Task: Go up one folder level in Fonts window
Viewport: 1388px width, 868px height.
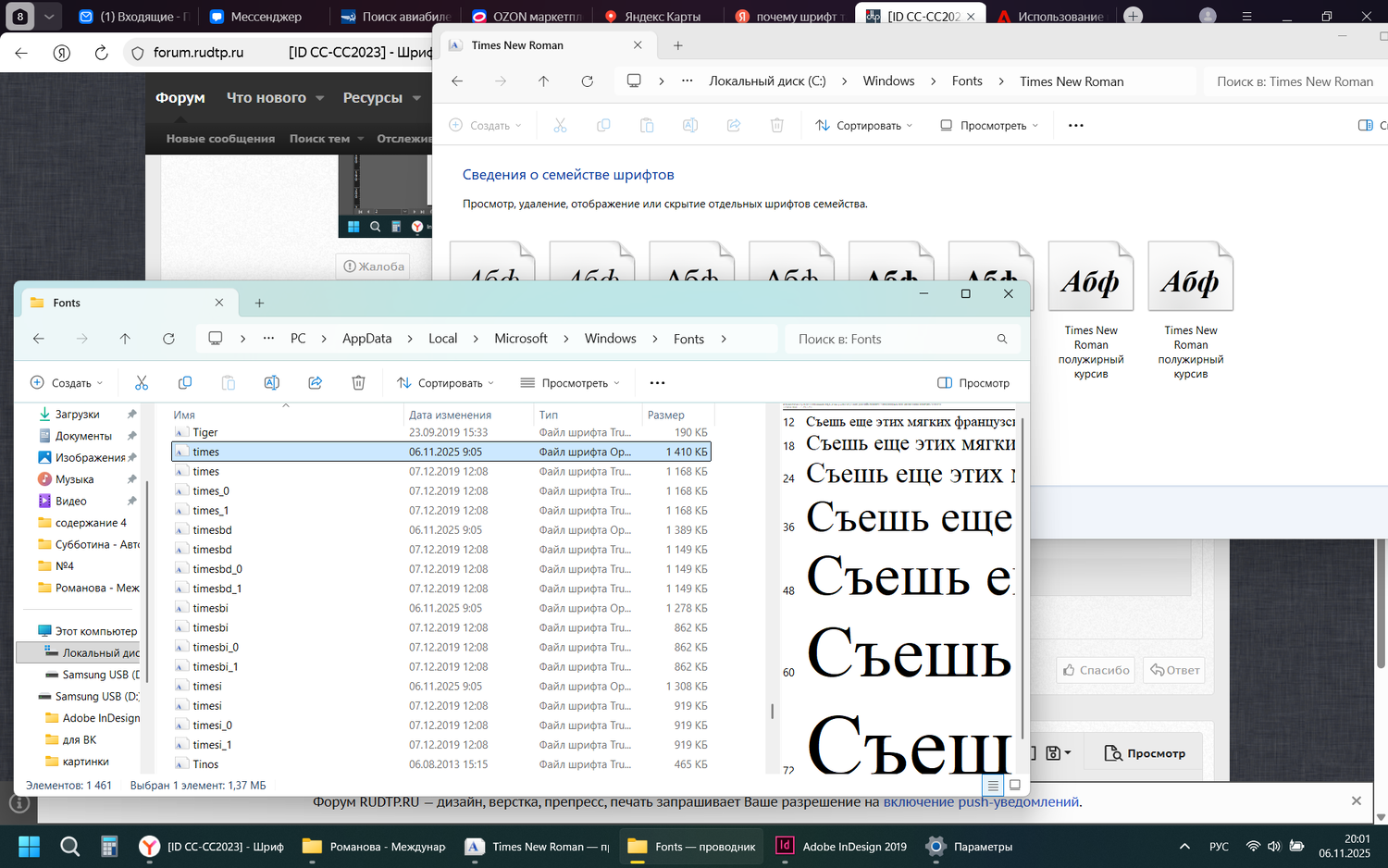Action: pyautogui.click(x=125, y=339)
